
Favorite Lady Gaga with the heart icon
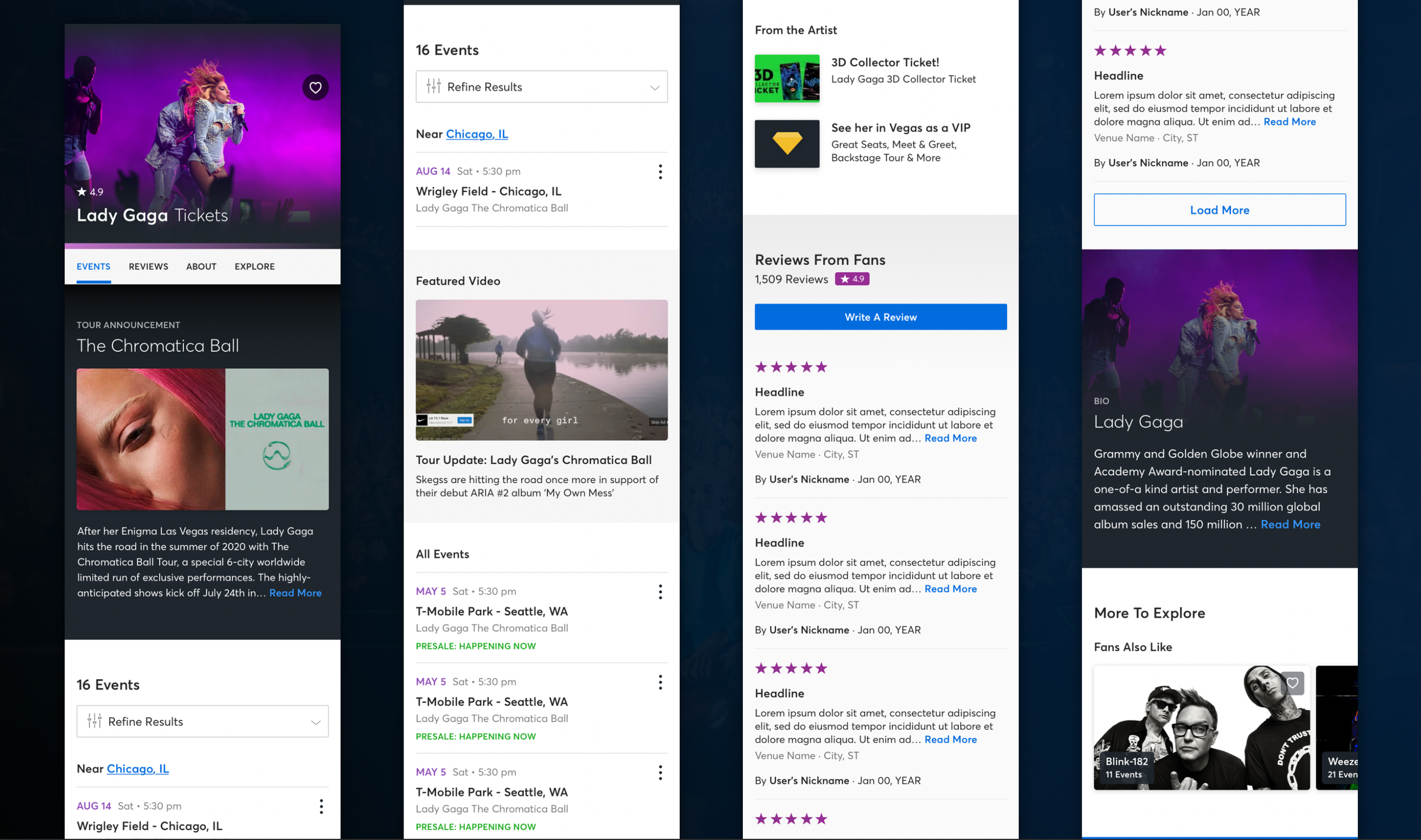click(315, 88)
